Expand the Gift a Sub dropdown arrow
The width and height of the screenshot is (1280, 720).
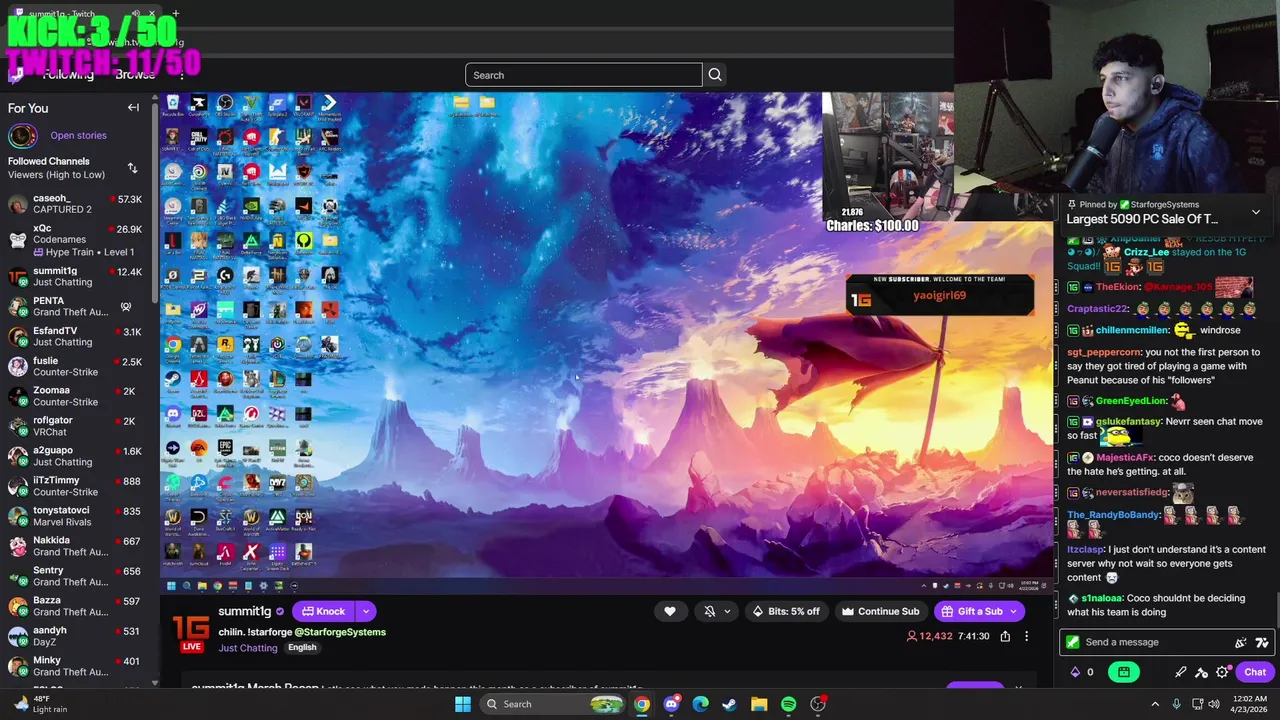pos(1014,611)
